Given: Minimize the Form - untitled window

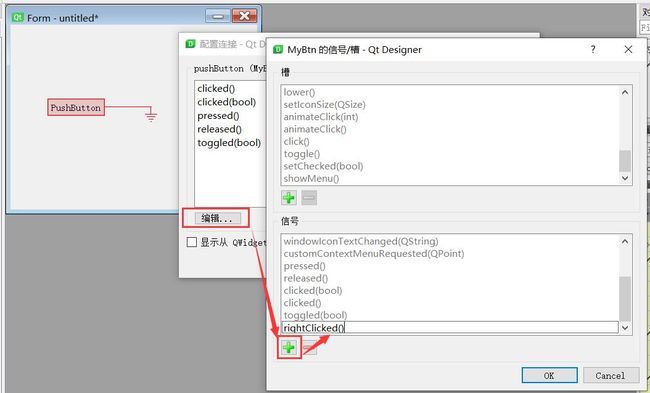Looking at the screenshot, I should click(x=218, y=16).
